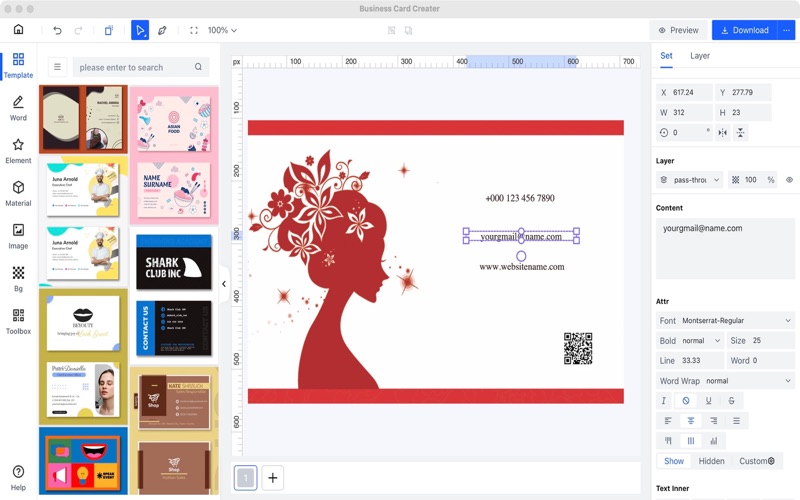Click the Preview button
The image size is (800, 500).
[x=678, y=30]
